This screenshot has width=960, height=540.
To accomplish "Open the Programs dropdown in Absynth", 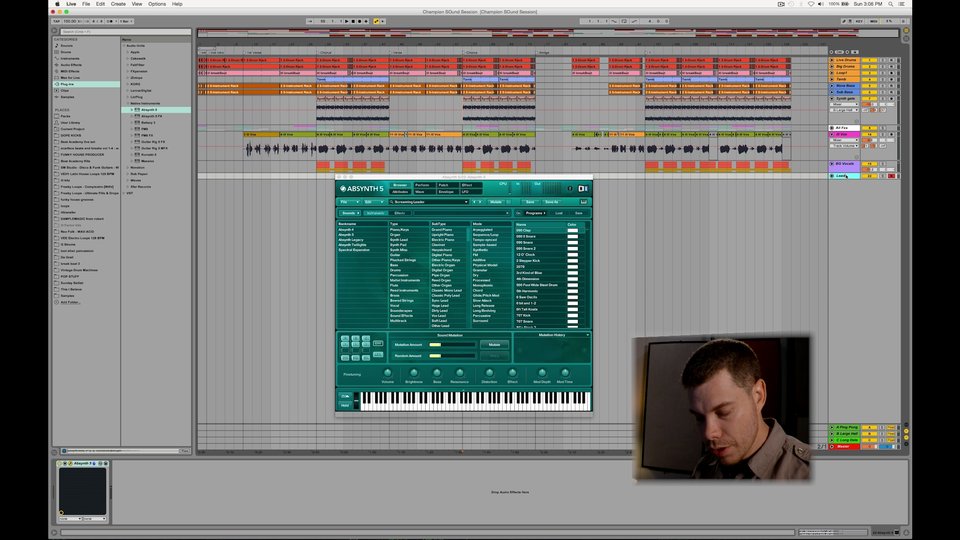I will [534, 213].
